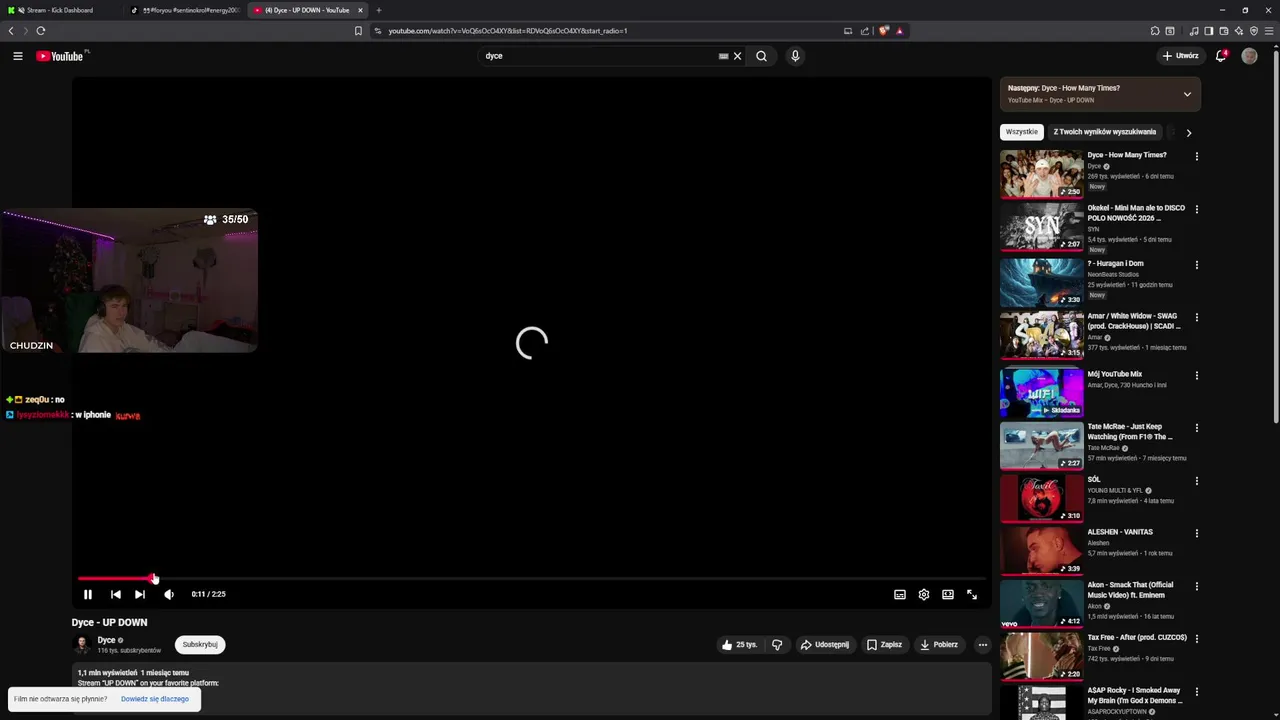Clear the search box with X

tap(738, 56)
